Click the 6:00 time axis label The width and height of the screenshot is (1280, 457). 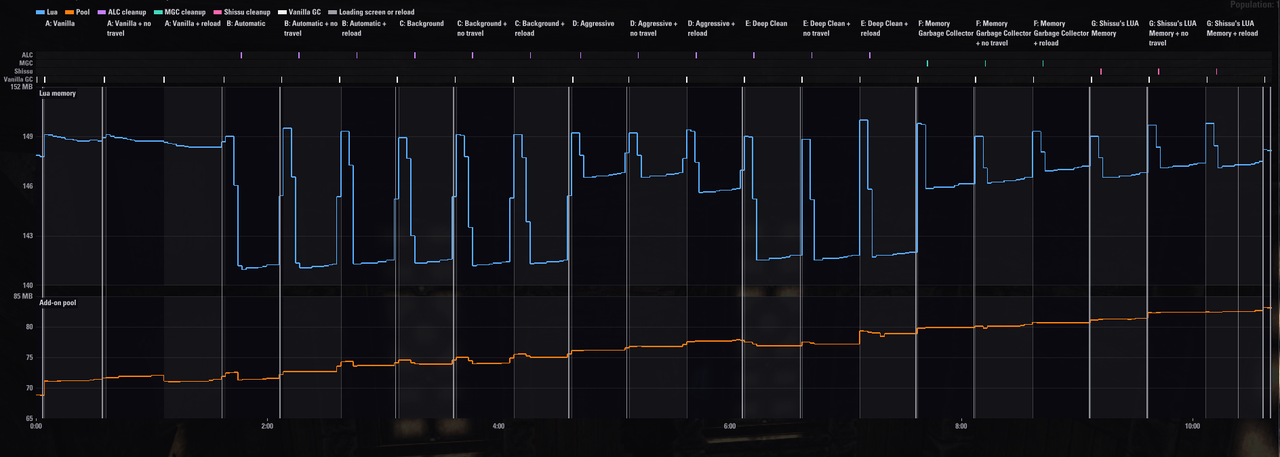pyautogui.click(x=730, y=427)
